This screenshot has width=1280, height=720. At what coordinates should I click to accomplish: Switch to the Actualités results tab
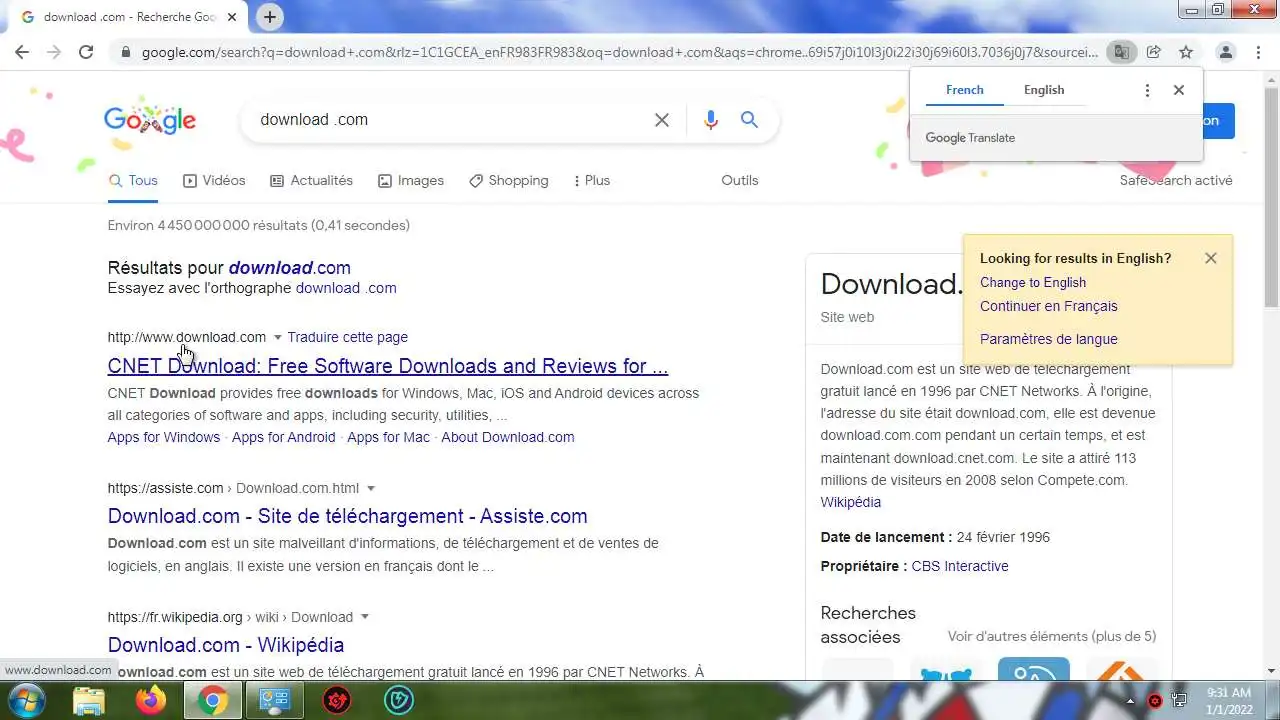point(312,181)
